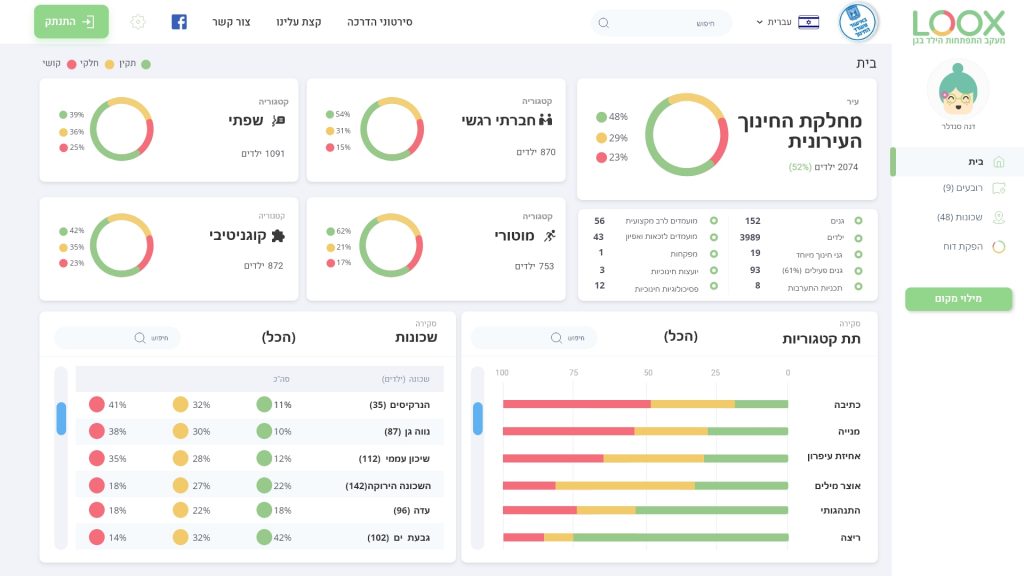Click the שכונות (48) location icon in sidebar
The image size is (1024, 576).
click(x=998, y=217)
